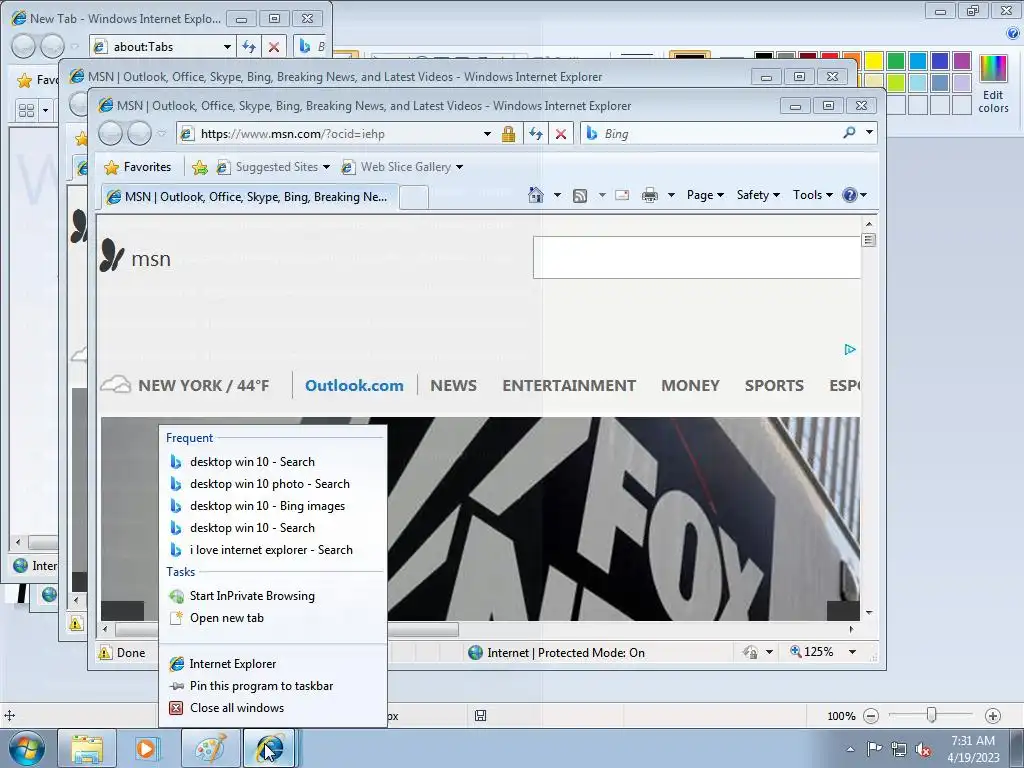
Task: Pick the yellow color swatch in Paint
Action: click(x=873, y=61)
